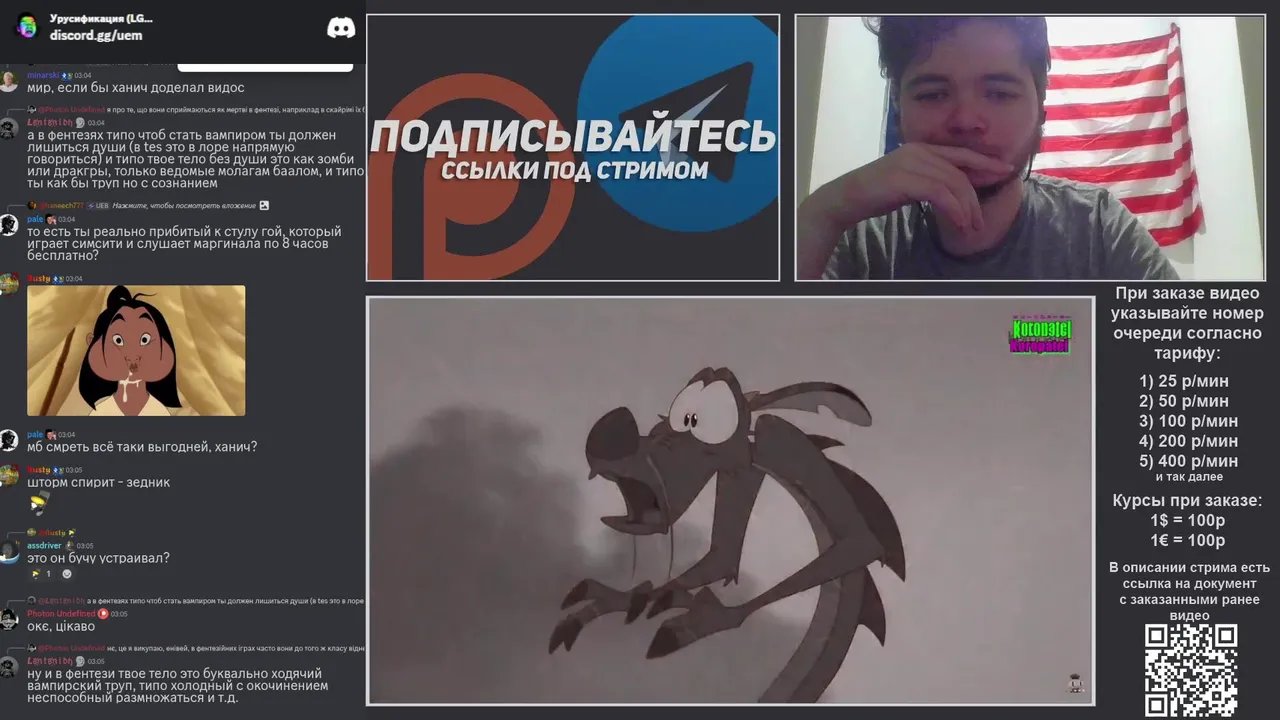Image resolution: width=1280 pixels, height=720 pixels.
Task: Click the Discord logo in the header
Action: pos(341,28)
